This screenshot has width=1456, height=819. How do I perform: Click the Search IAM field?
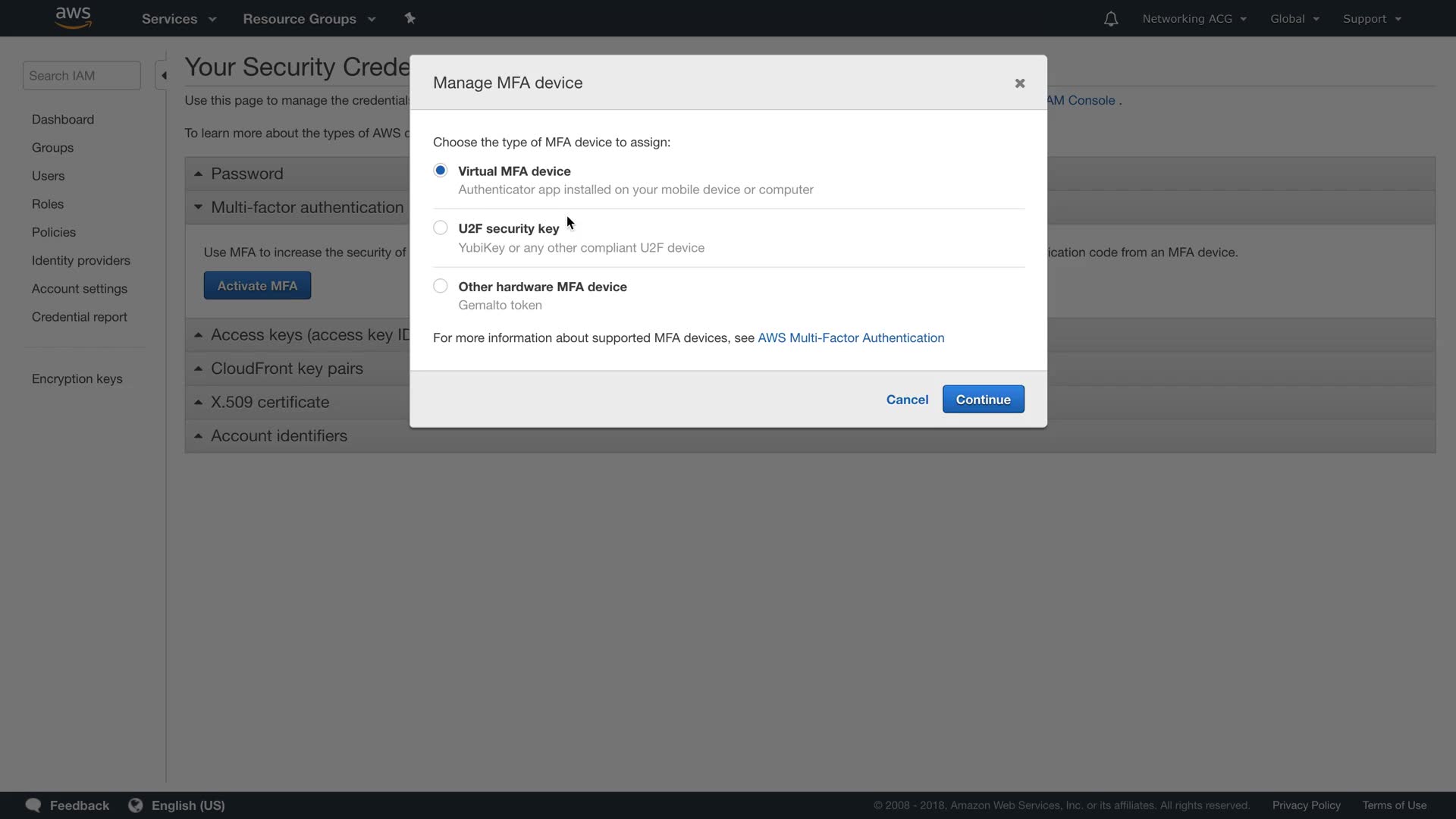pyautogui.click(x=81, y=76)
